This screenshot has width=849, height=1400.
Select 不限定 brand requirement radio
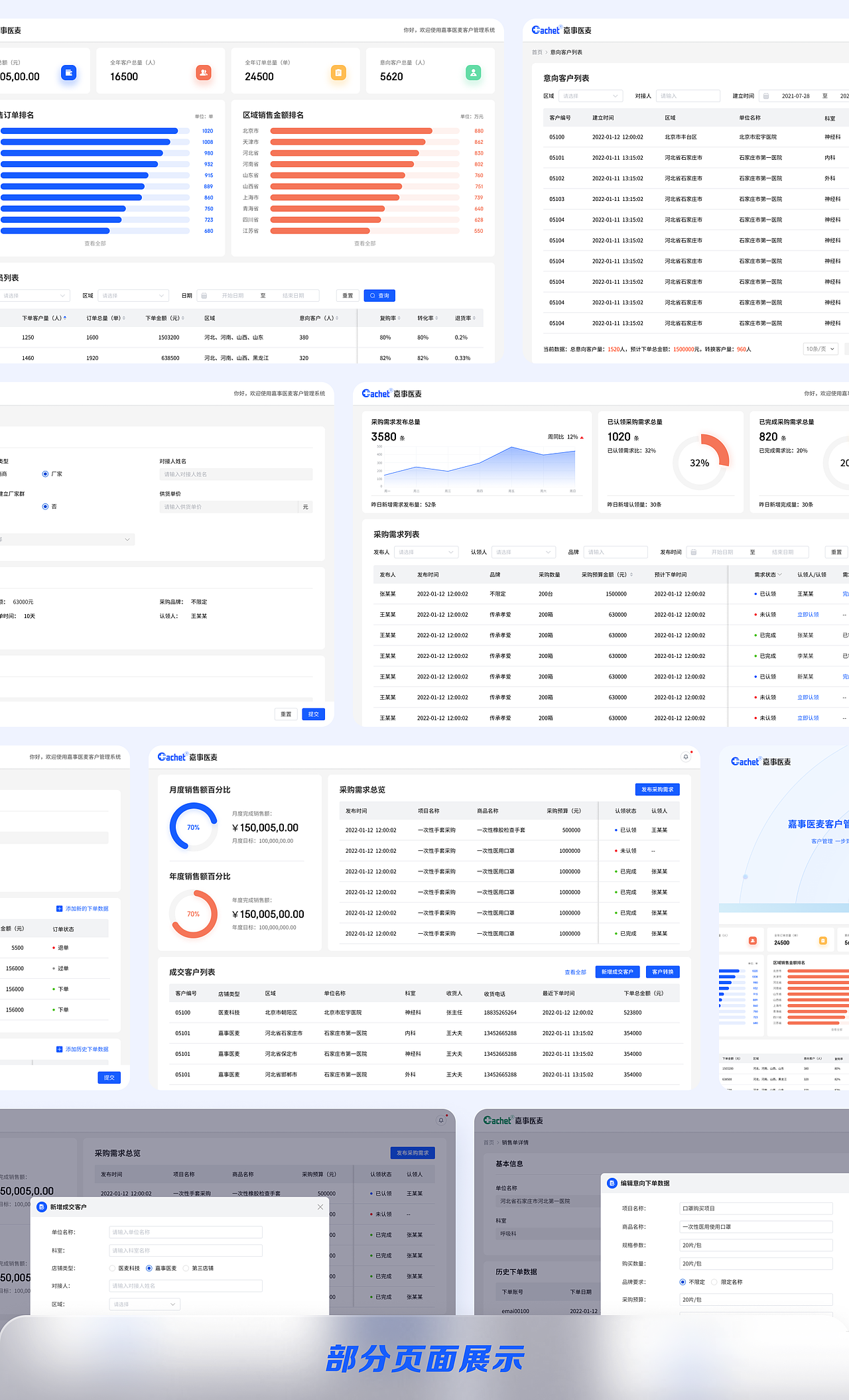(x=683, y=1282)
